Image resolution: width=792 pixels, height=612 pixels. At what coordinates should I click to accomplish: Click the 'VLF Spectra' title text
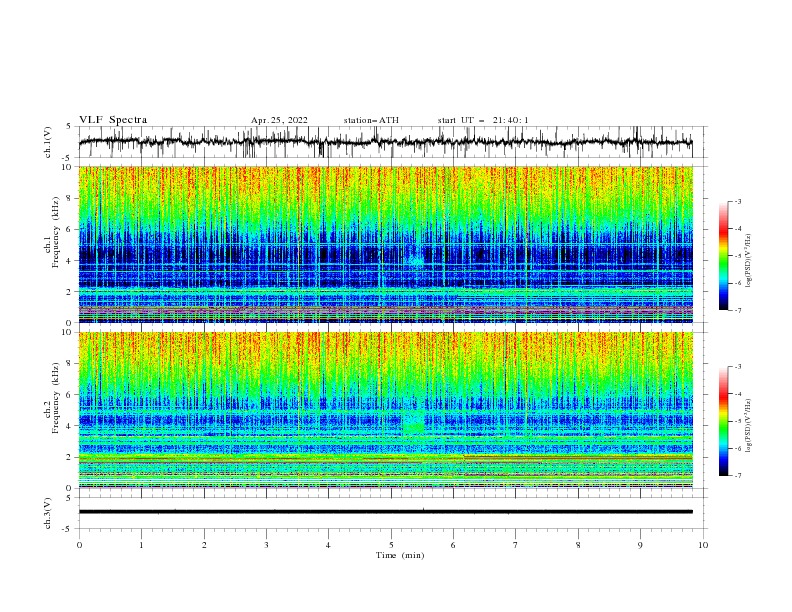(x=113, y=120)
